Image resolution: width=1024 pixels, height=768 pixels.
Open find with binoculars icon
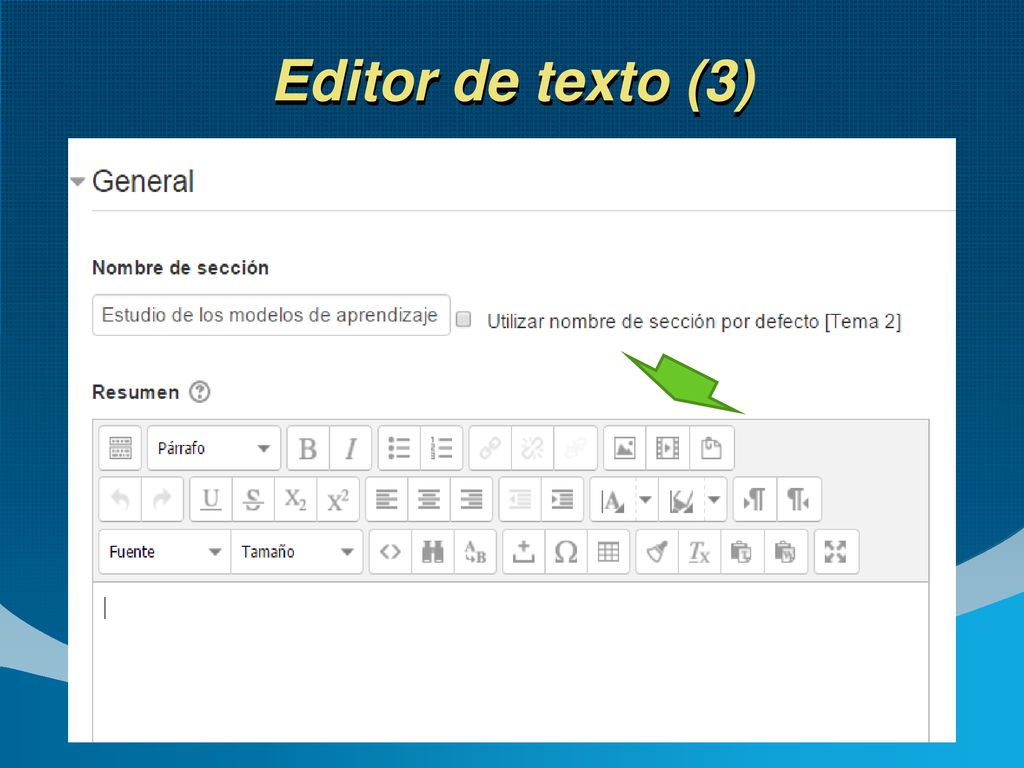pos(432,552)
